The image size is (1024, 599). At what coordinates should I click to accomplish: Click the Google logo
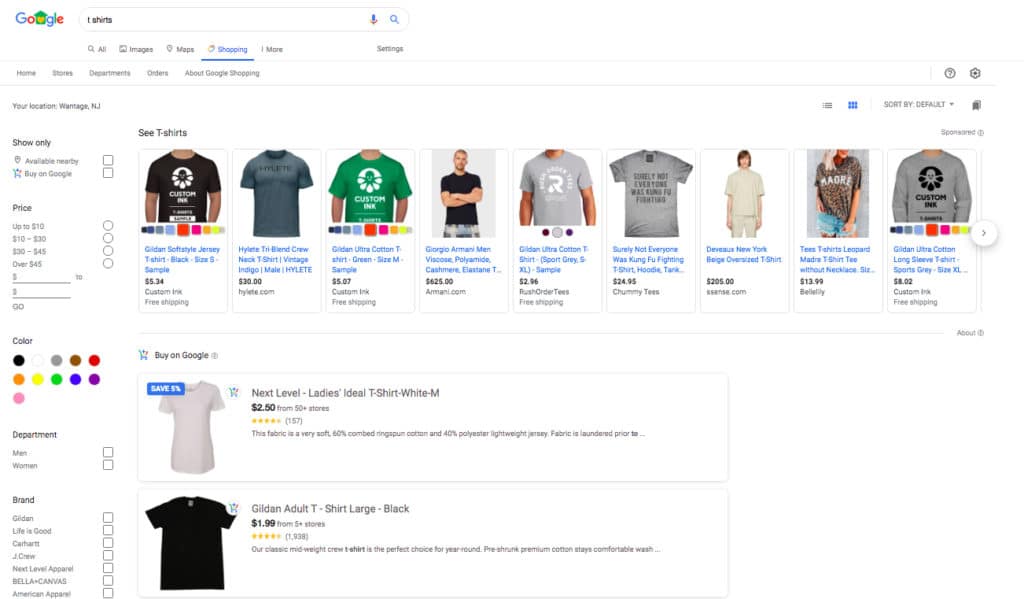[39, 19]
